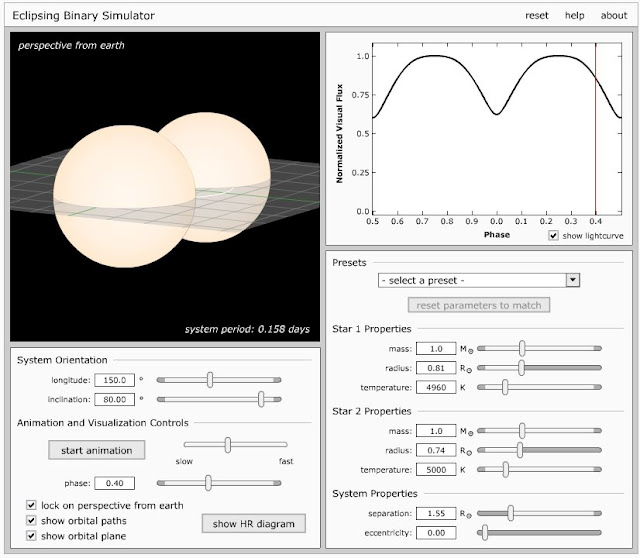Image resolution: width=640 pixels, height=558 pixels.
Task: Click the separation slider handle
Action: [510, 513]
